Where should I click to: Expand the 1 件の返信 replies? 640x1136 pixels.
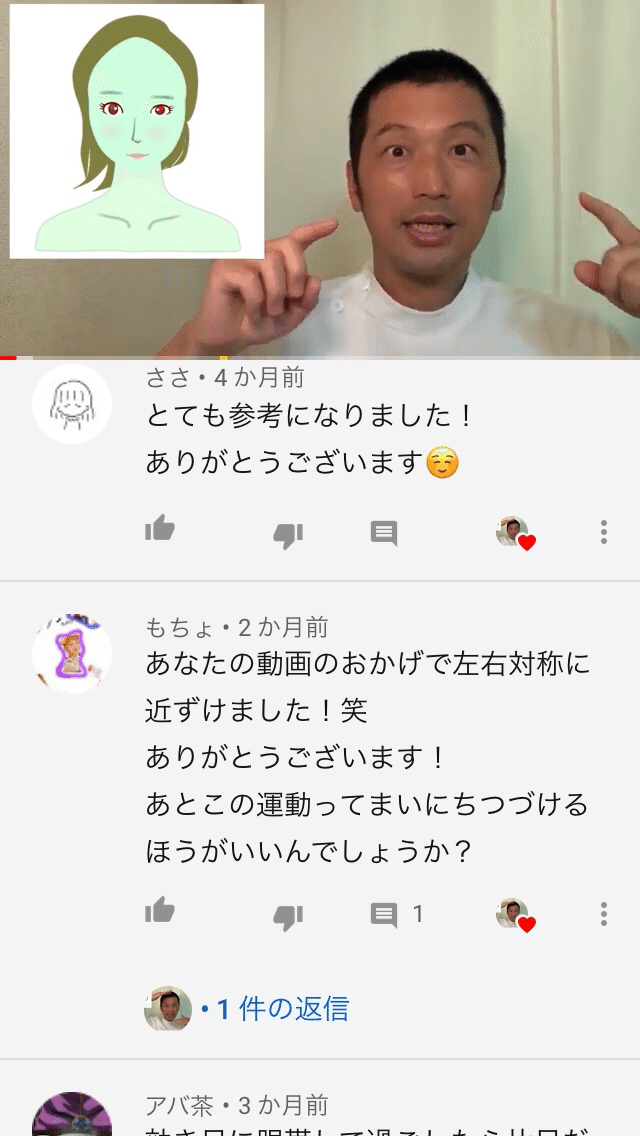pyautogui.click(x=275, y=1008)
